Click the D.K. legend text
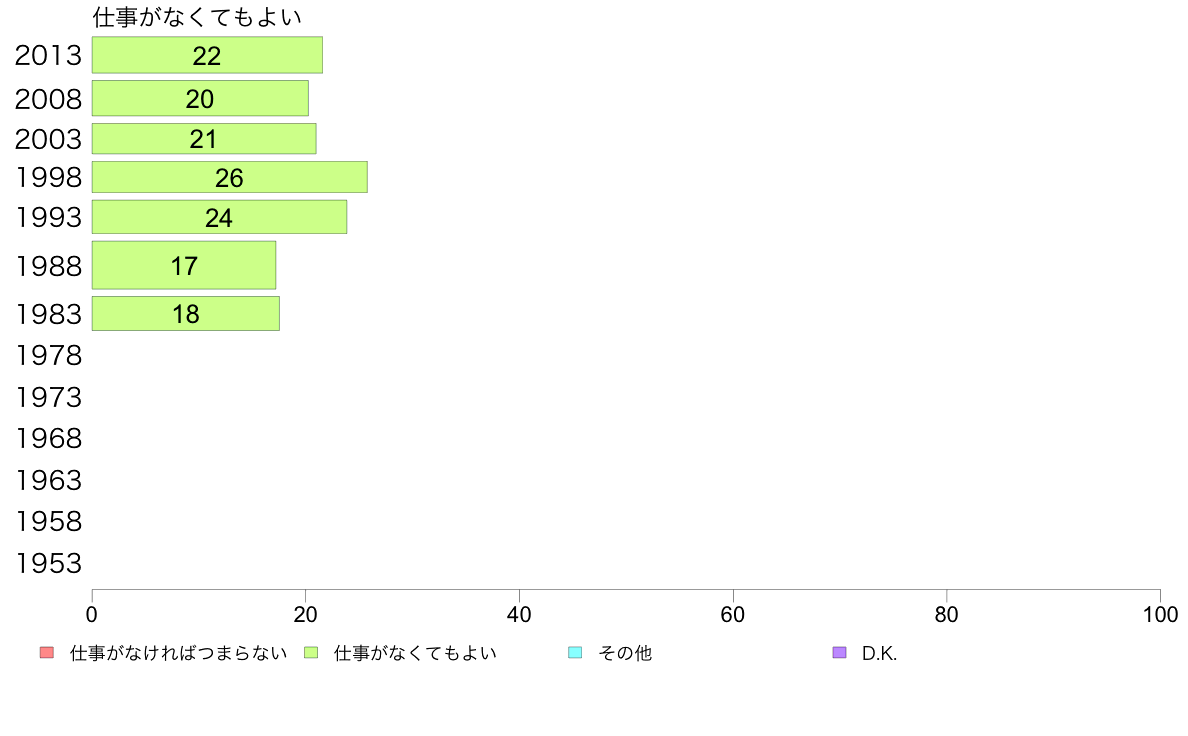The height and width of the screenshot is (736, 1188). (x=880, y=653)
